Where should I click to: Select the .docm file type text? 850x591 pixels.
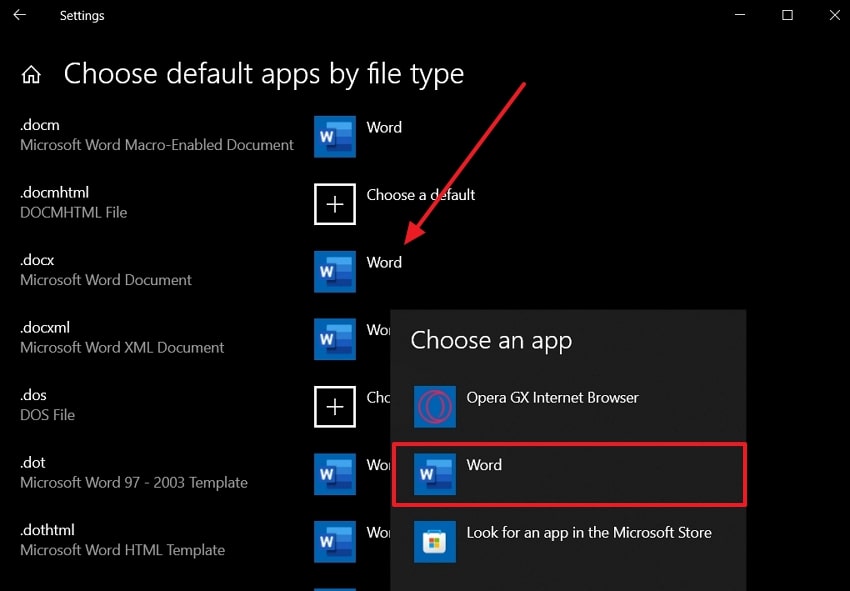(40, 125)
